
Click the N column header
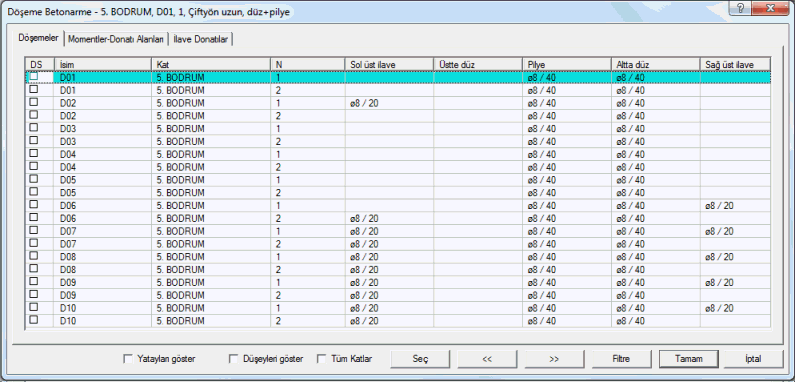coord(307,64)
